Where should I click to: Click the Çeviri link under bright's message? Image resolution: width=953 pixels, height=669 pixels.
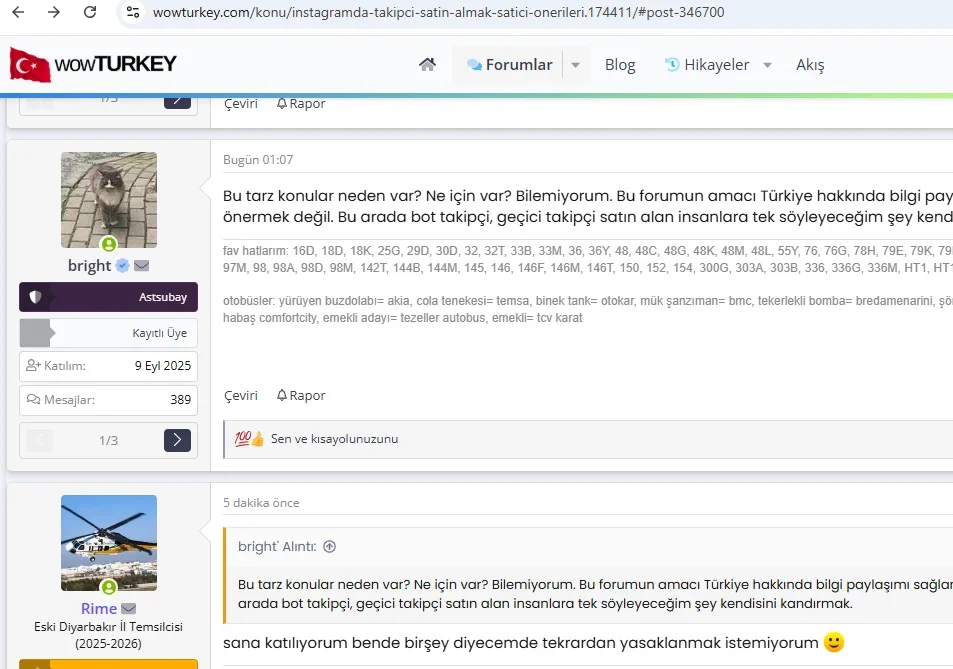240,395
